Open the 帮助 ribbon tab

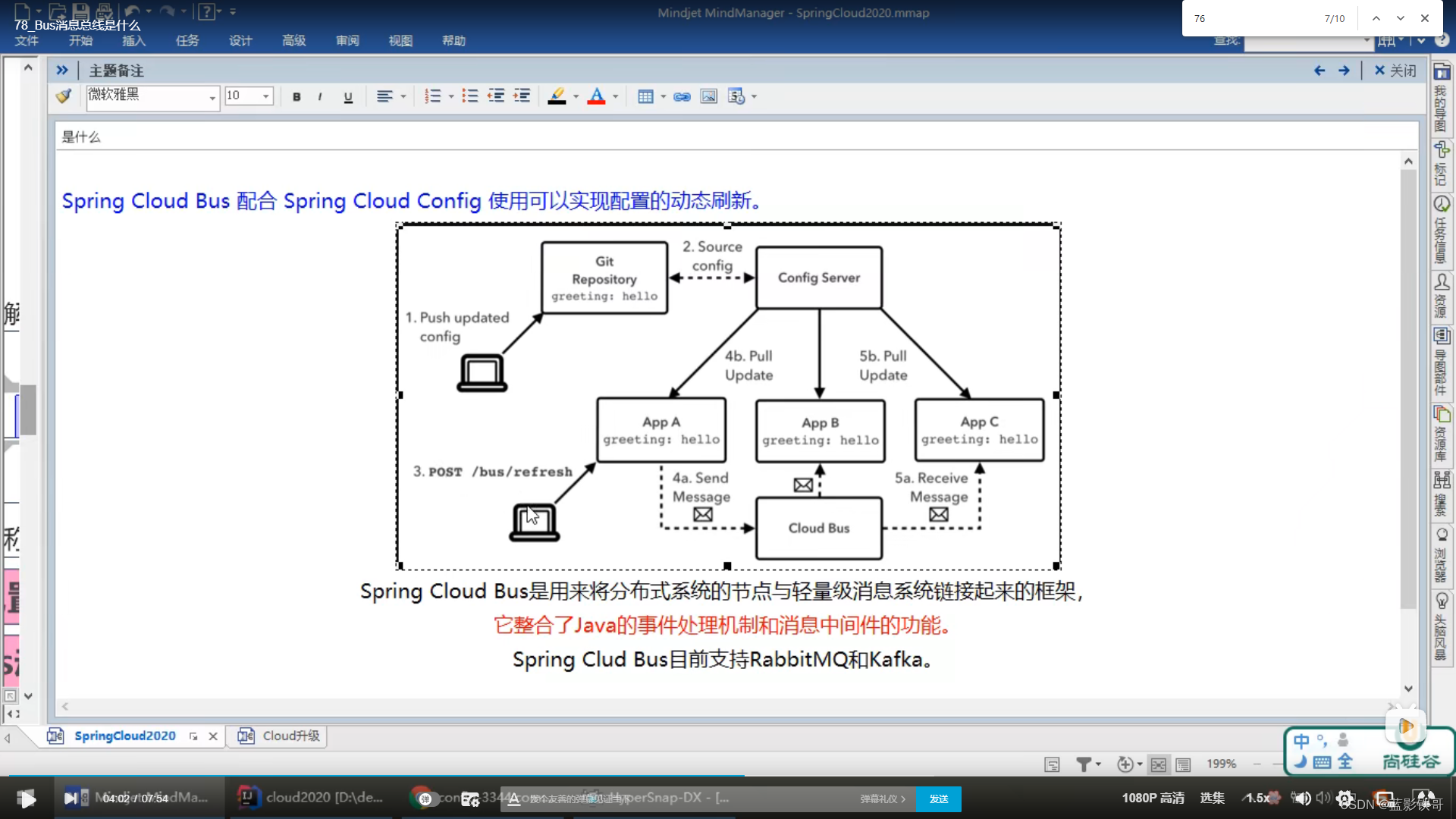coord(453,41)
